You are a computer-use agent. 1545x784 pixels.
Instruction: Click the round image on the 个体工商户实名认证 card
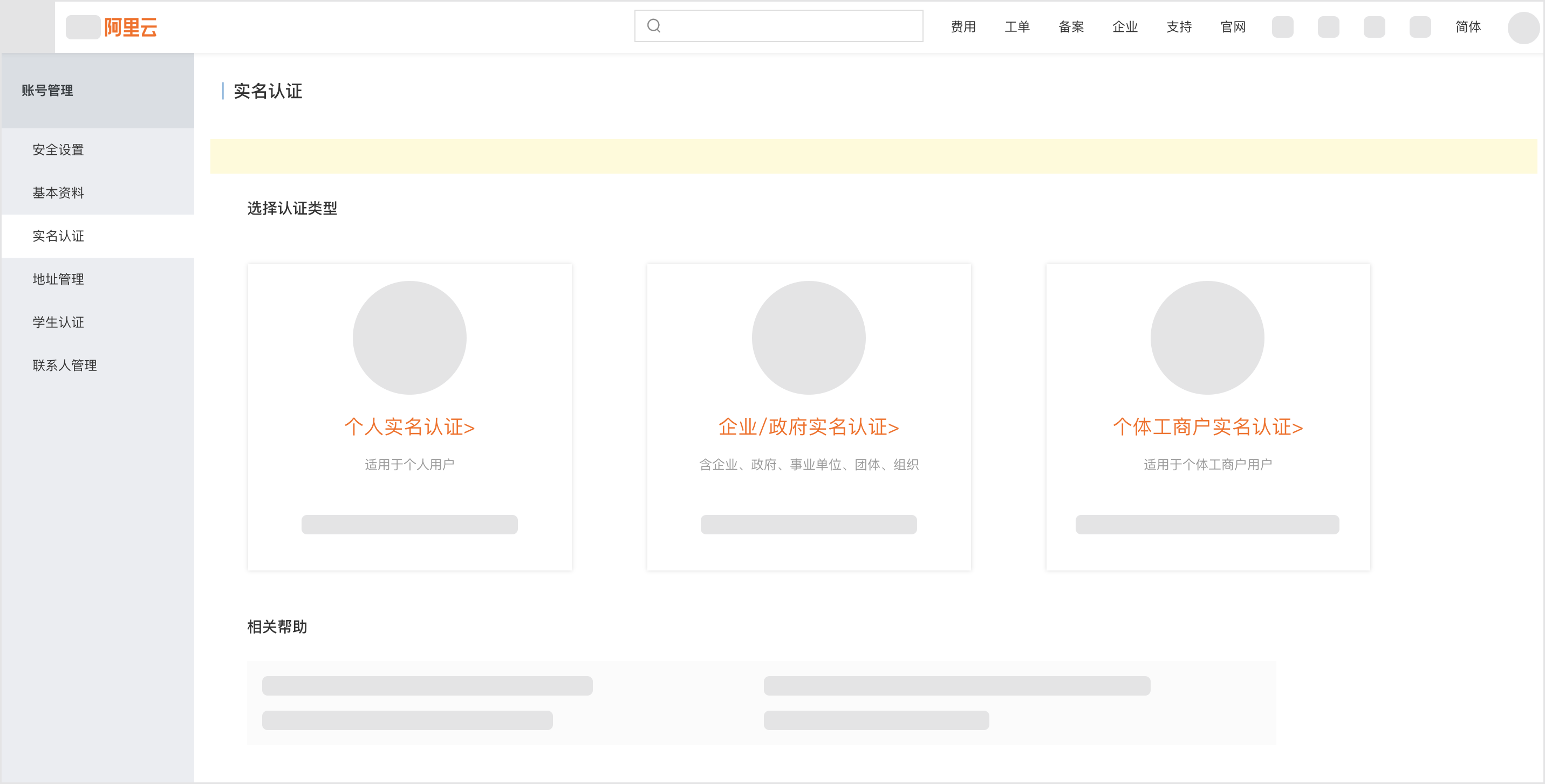(x=1208, y=338)
